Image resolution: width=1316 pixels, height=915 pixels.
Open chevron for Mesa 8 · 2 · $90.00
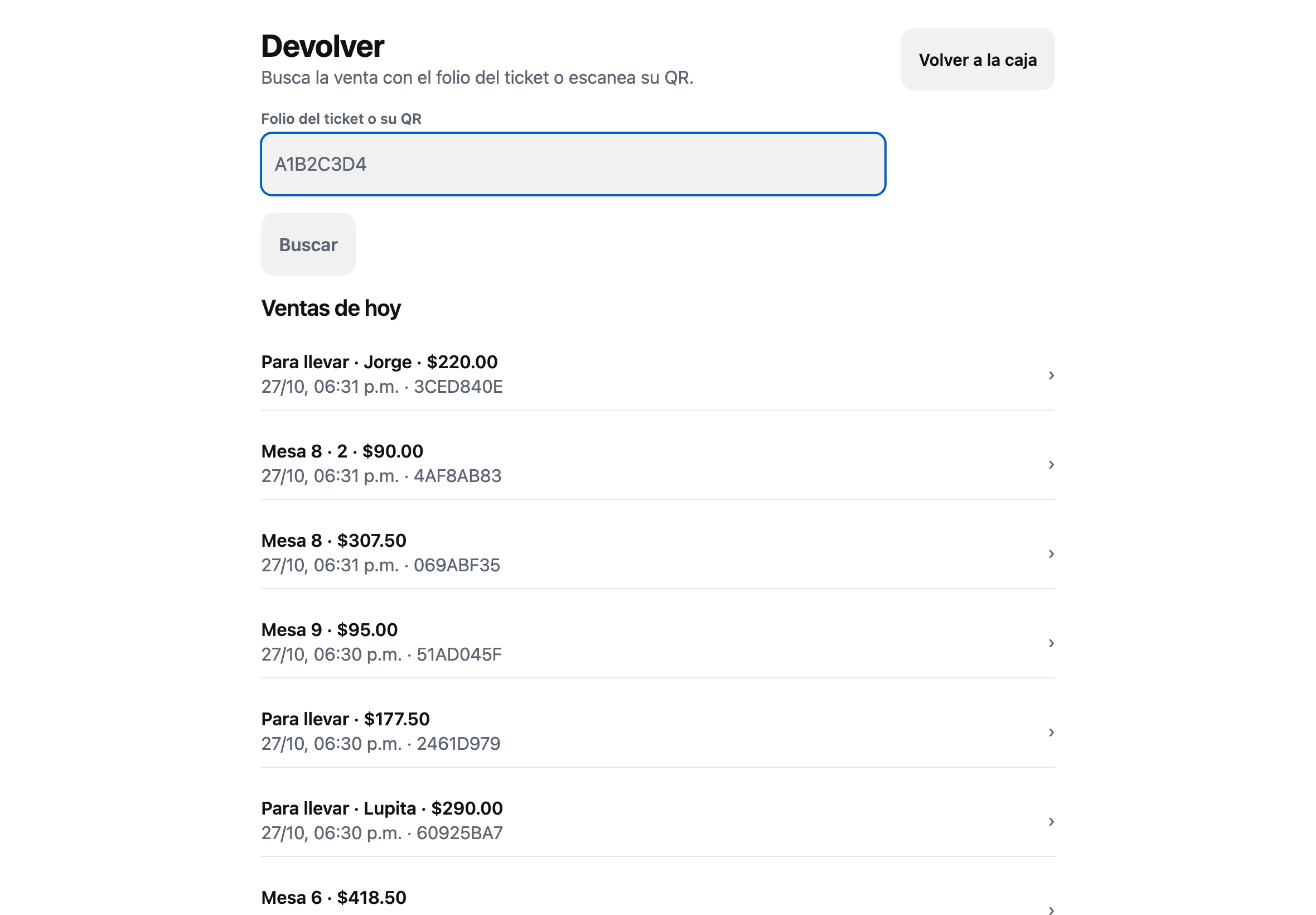[1050, 464]
